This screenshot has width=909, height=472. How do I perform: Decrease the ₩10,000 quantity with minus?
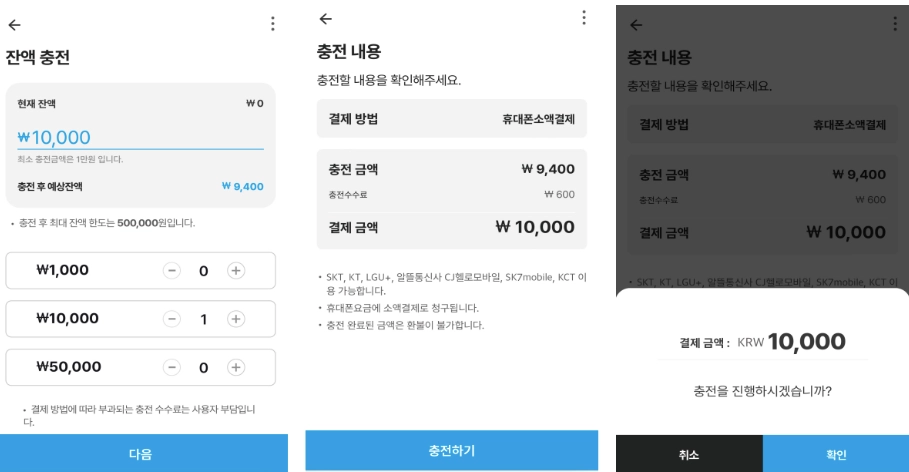[x=172, y=319]
